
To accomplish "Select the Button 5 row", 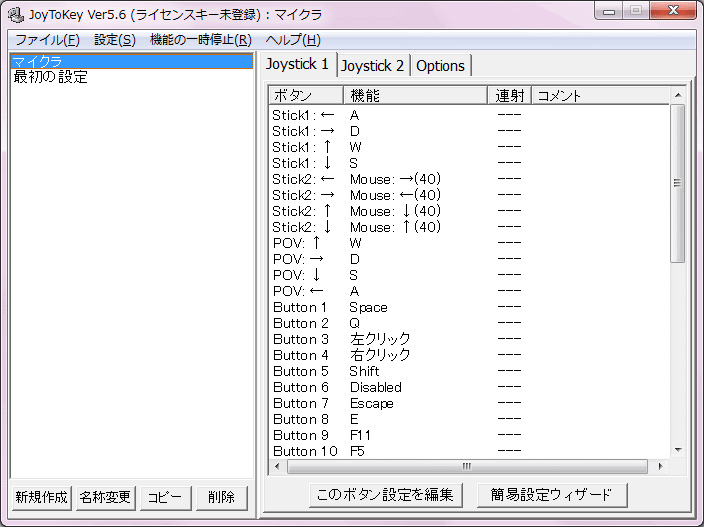I will [469, 371].
